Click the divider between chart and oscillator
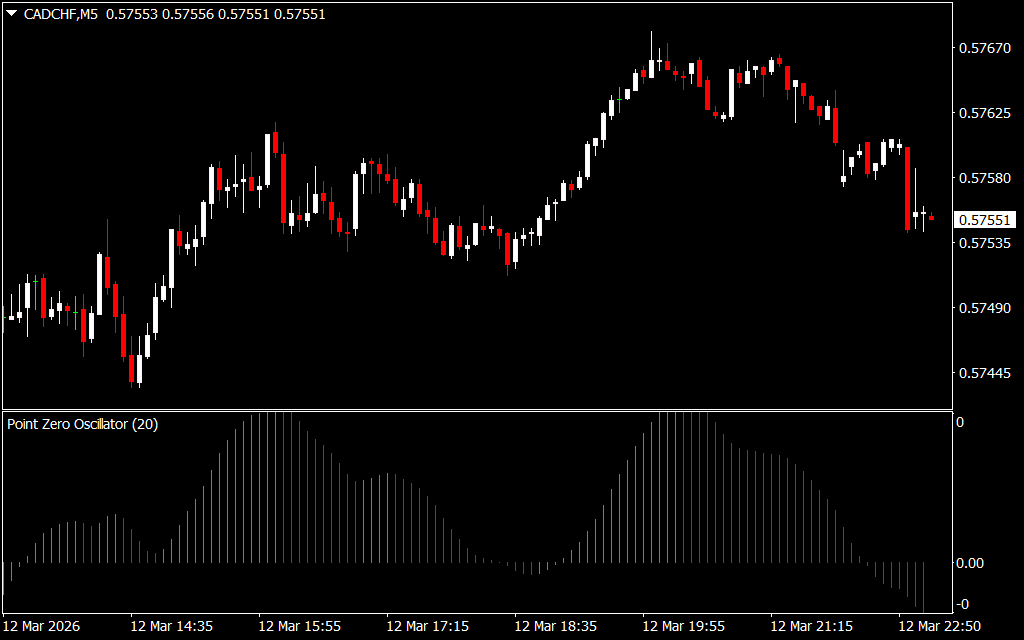 click(x=476, y=410)
